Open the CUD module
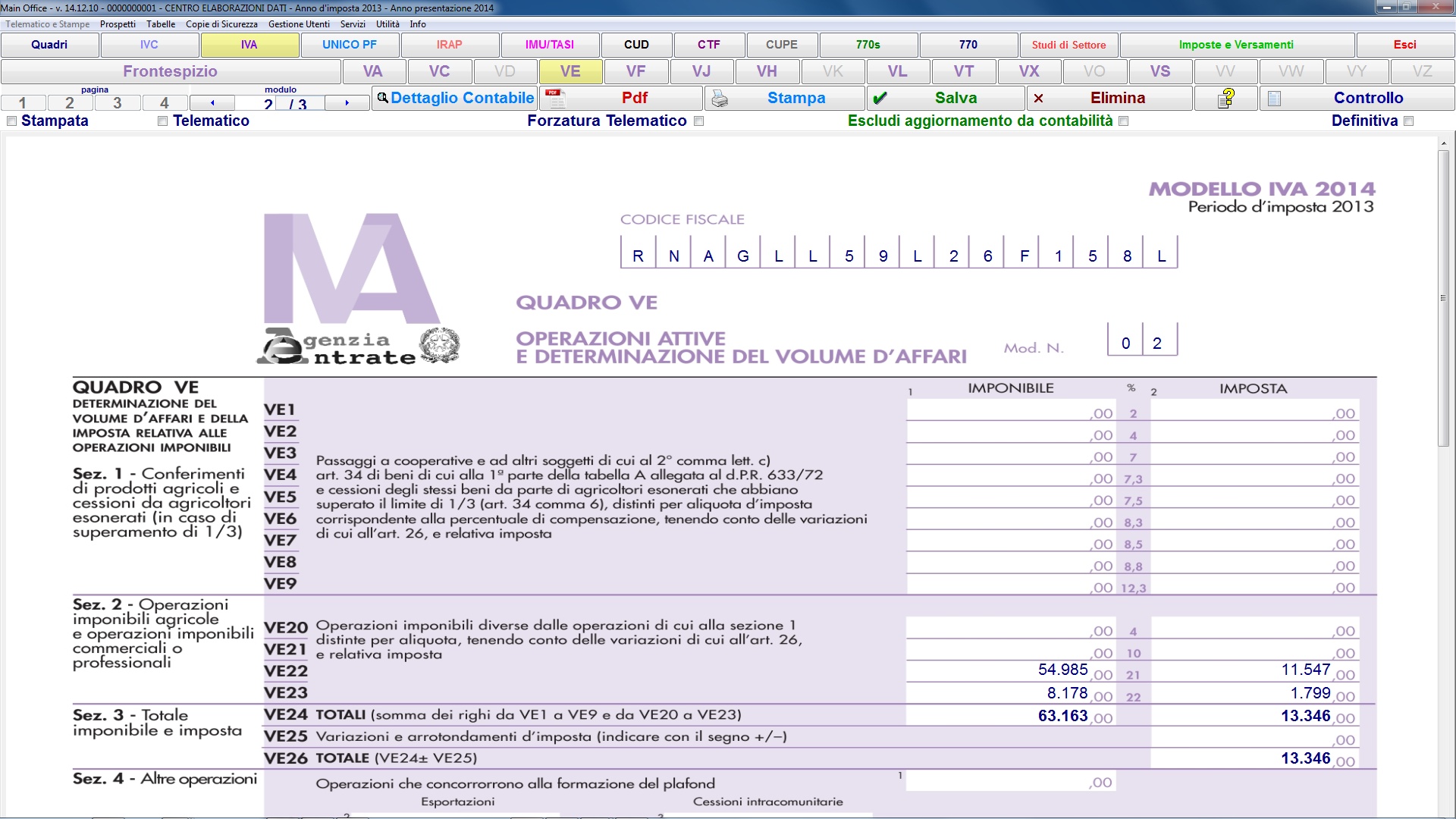1456x819 pixels. [637, 45]
